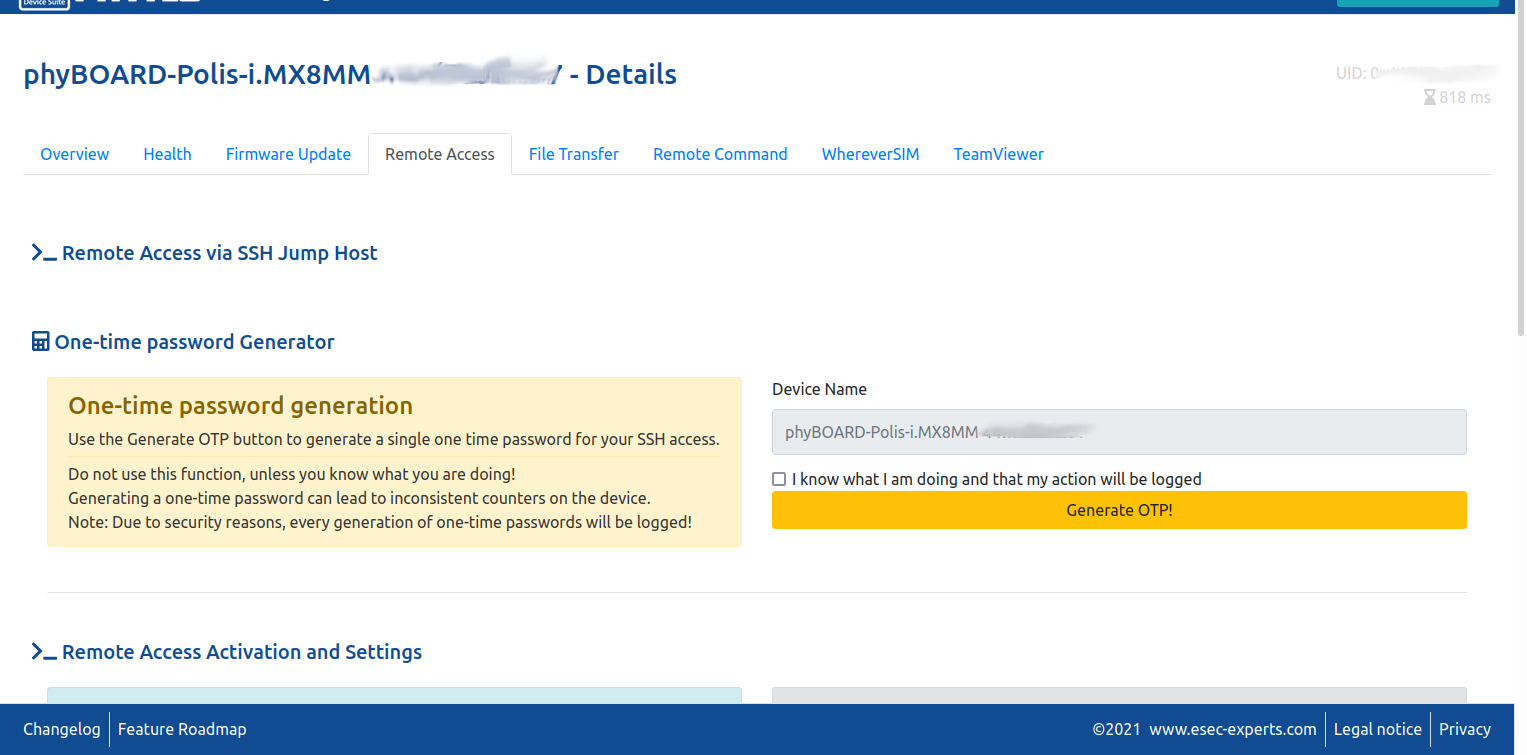Click the '818 ms' response time text
This screenshot has height=755, width=1527.
point(1465,97)
